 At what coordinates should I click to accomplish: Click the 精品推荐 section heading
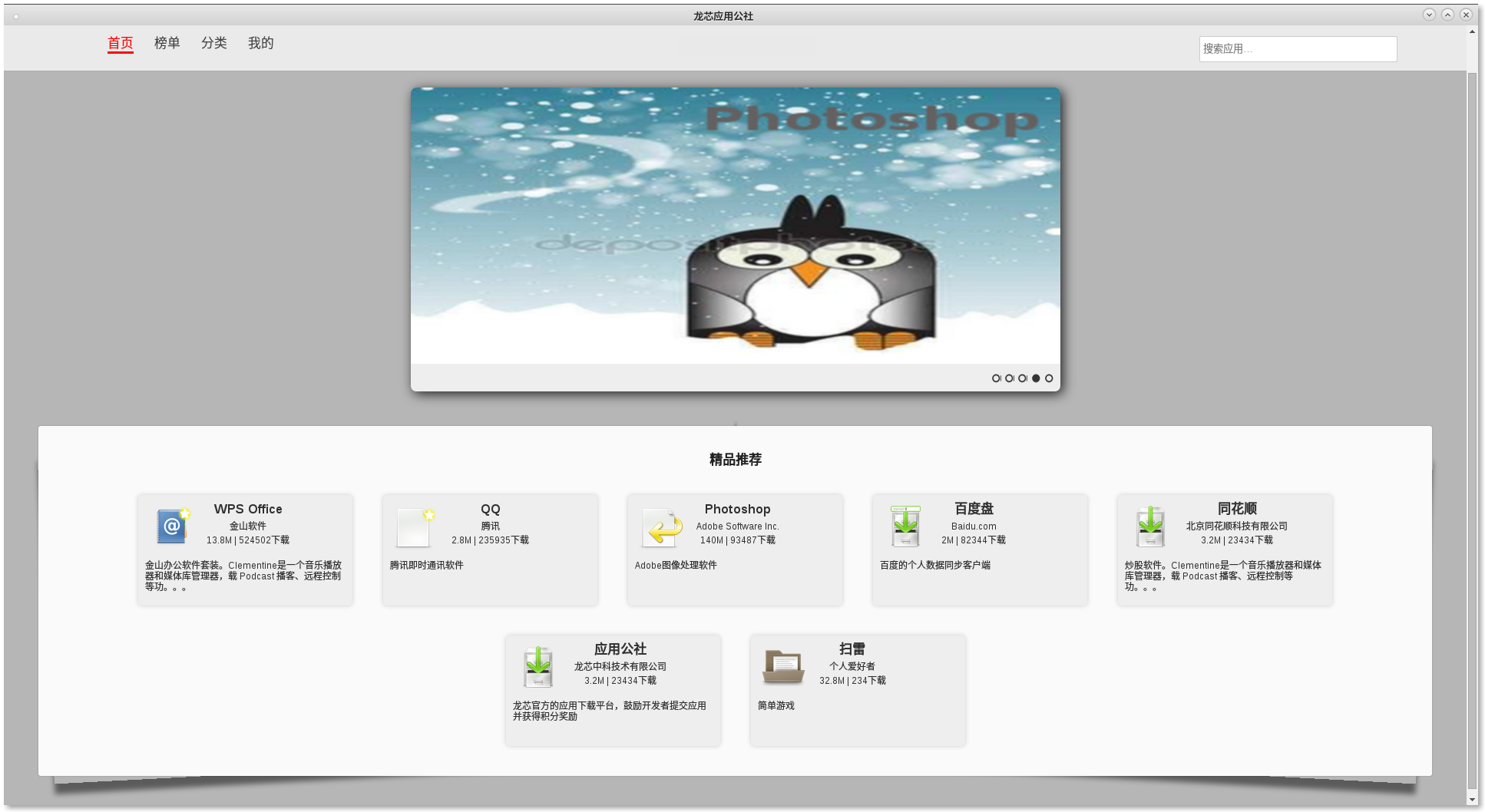(735, 459)
